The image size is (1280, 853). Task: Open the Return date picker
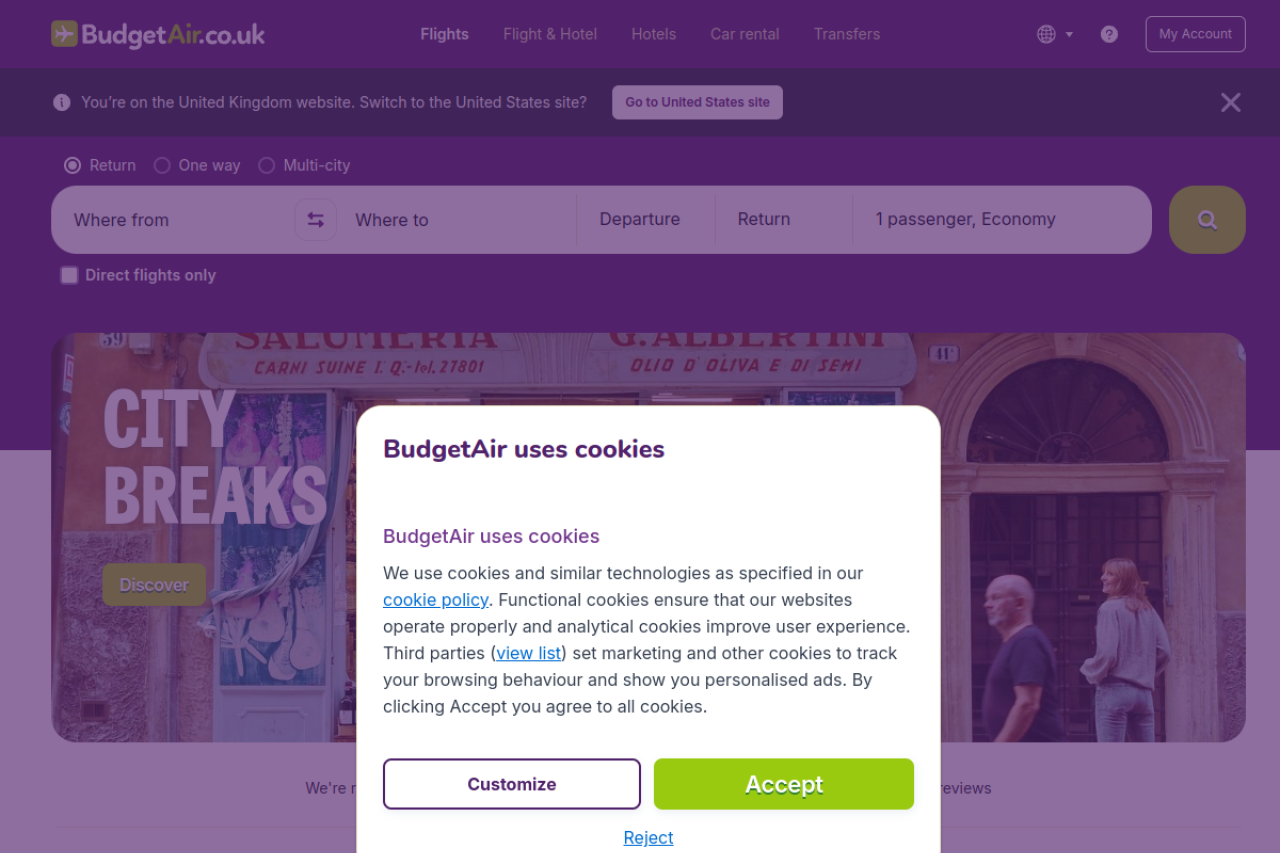764,220
